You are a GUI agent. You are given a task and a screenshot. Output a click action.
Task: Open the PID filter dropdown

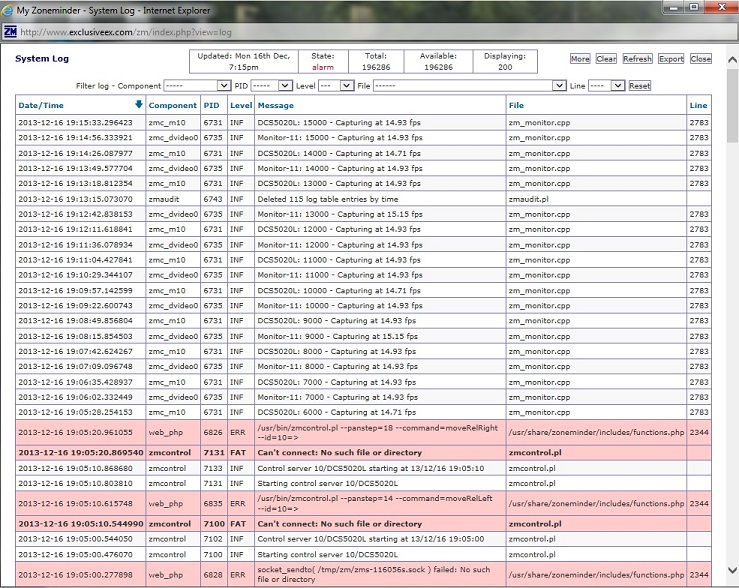pos(271,86)
